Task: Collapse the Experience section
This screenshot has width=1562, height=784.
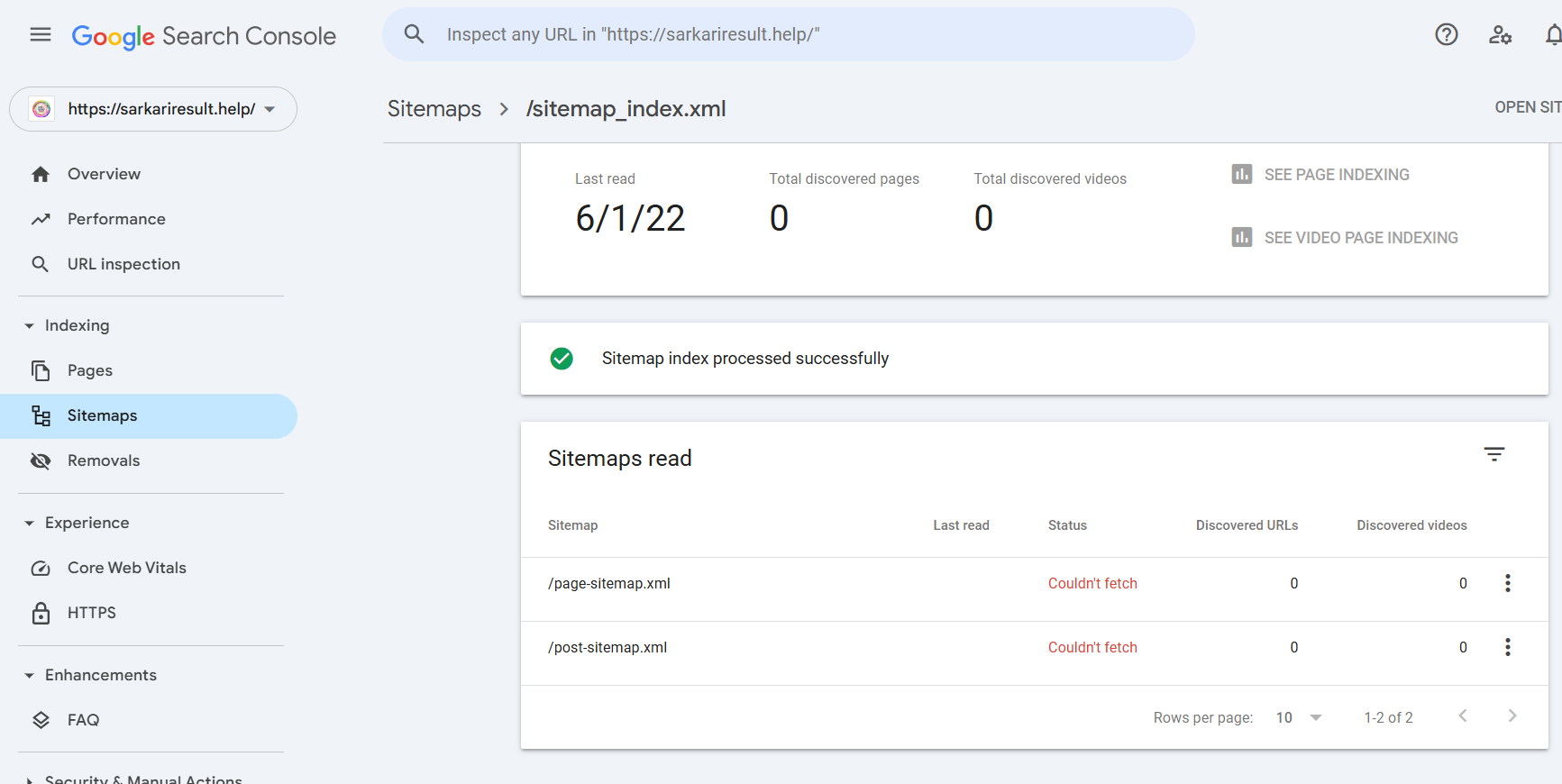Action: tap(30, 524)
